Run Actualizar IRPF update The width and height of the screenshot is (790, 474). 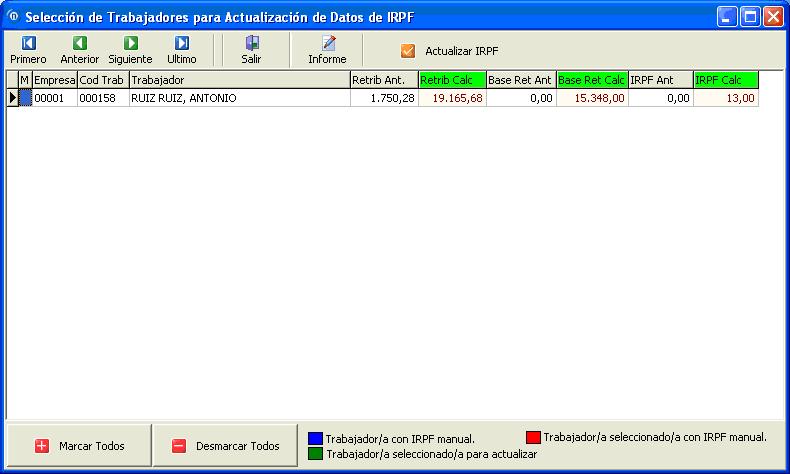(x=449, y=51)
